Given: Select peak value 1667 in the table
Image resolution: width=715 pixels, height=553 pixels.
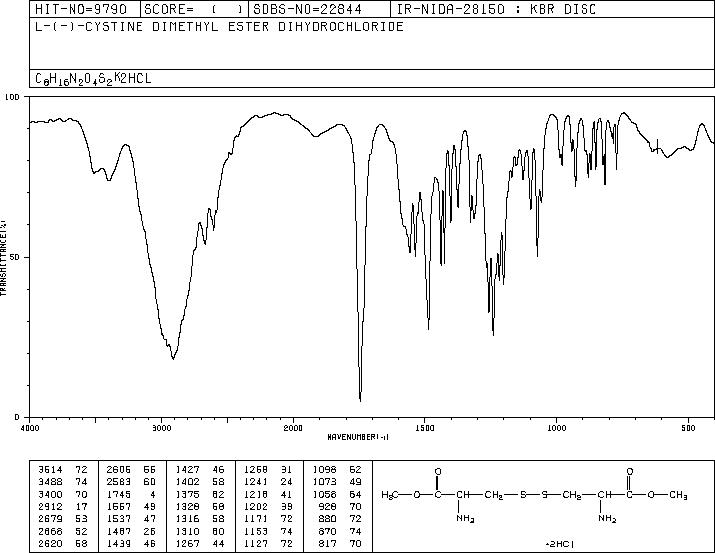Looking at the screenshot, I should coord(119,506).
